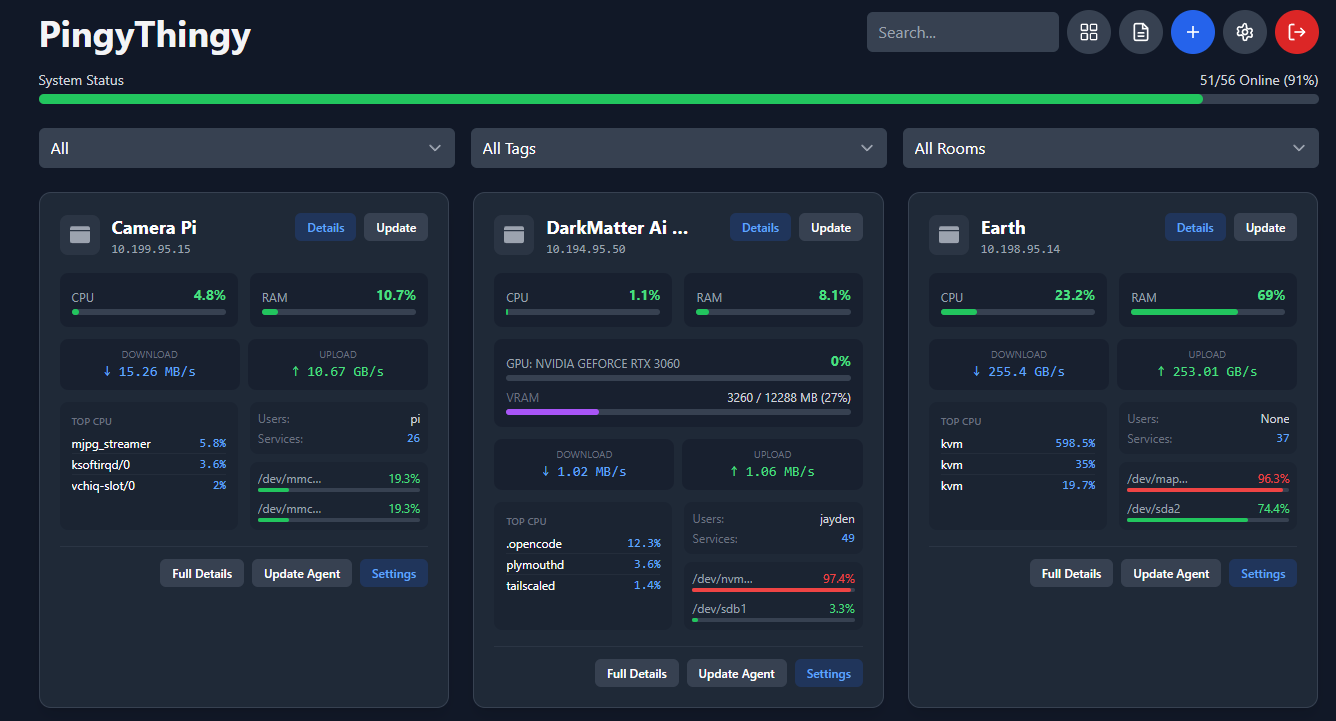Screen dimensions: 1336x721
Task: Expand the All status filter dropdown
Action: point(247,148)
